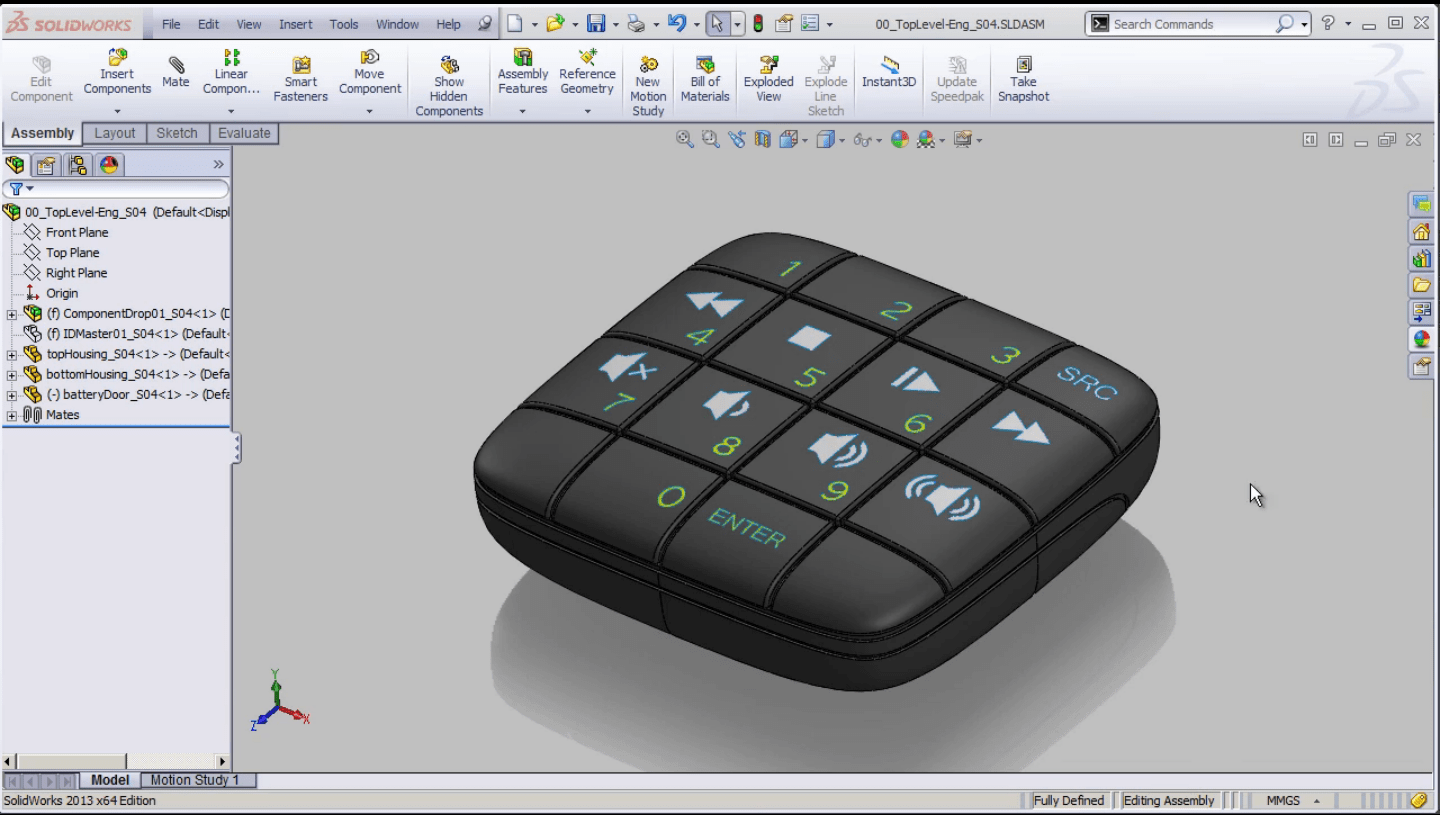Screen dimensions: 1440x815
Task: Switch to the Evaluate tab
Action: (x=244, y=133)
